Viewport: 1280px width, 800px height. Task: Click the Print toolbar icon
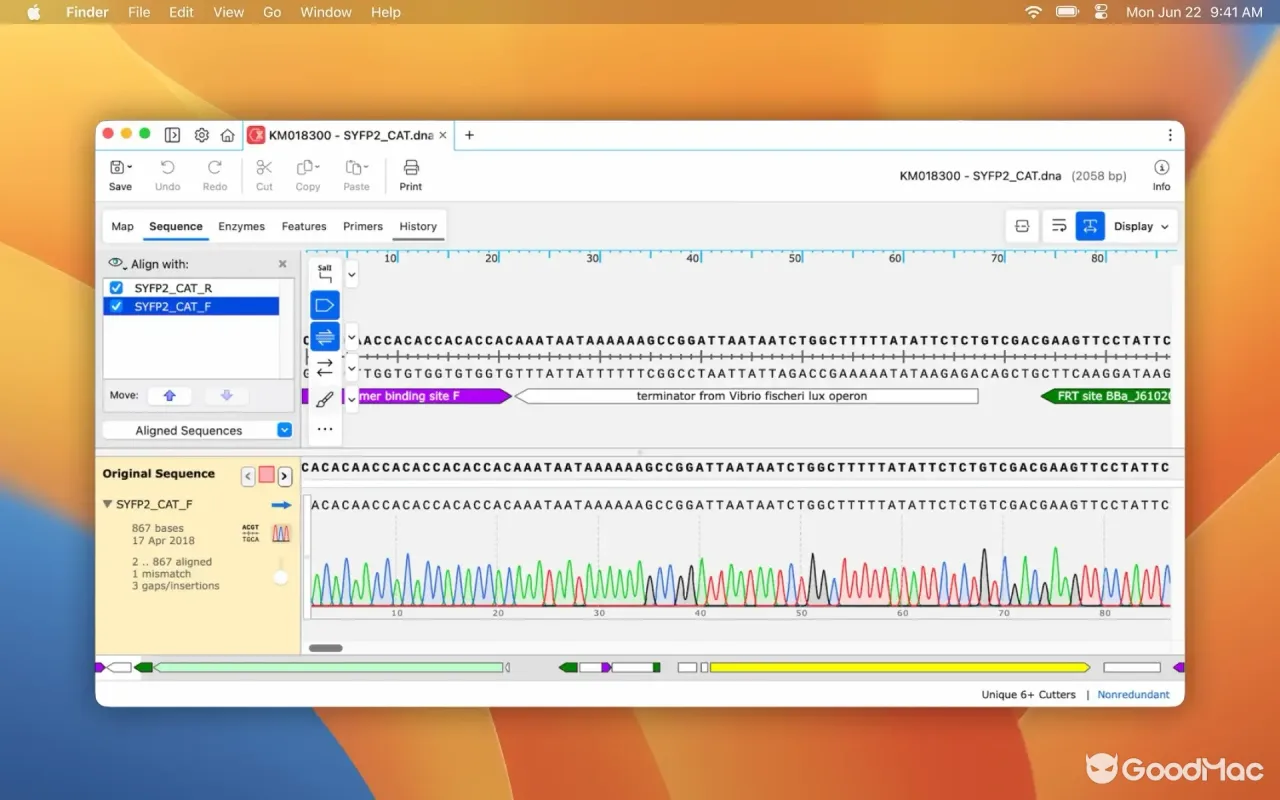point(411,168)
